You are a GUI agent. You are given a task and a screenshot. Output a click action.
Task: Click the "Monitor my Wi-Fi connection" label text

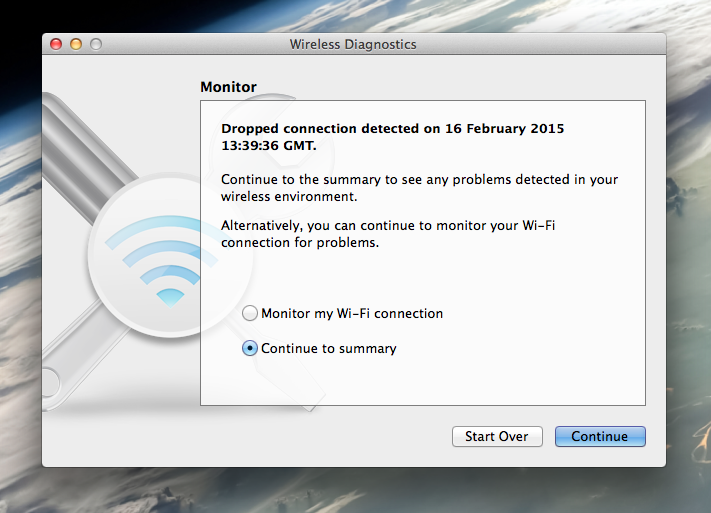click(x=352, y=313)
